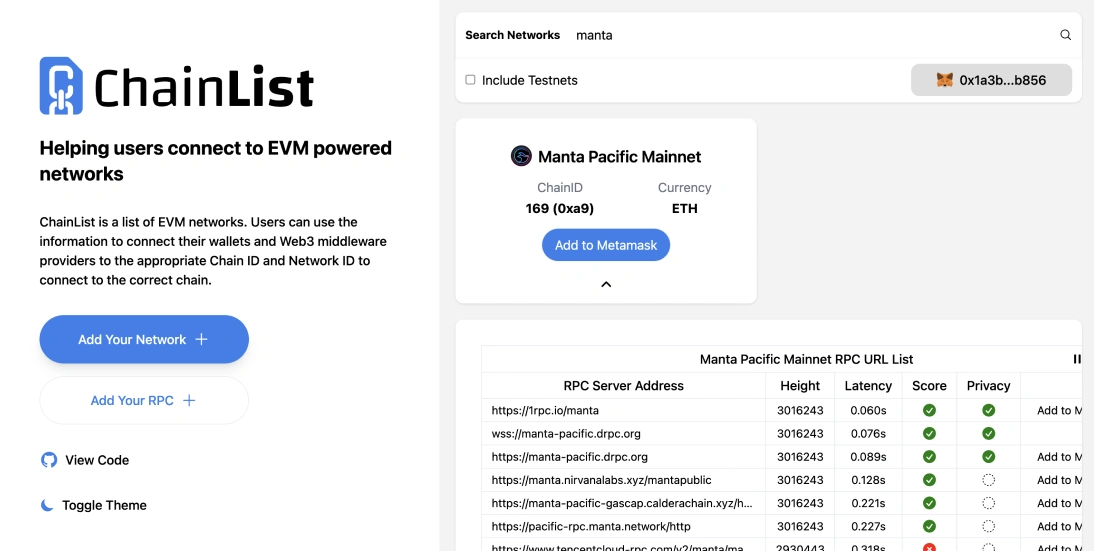
Task: Add https://manta-pacific.drpc.org RPC to Metamask
Action: (1059, 457)
